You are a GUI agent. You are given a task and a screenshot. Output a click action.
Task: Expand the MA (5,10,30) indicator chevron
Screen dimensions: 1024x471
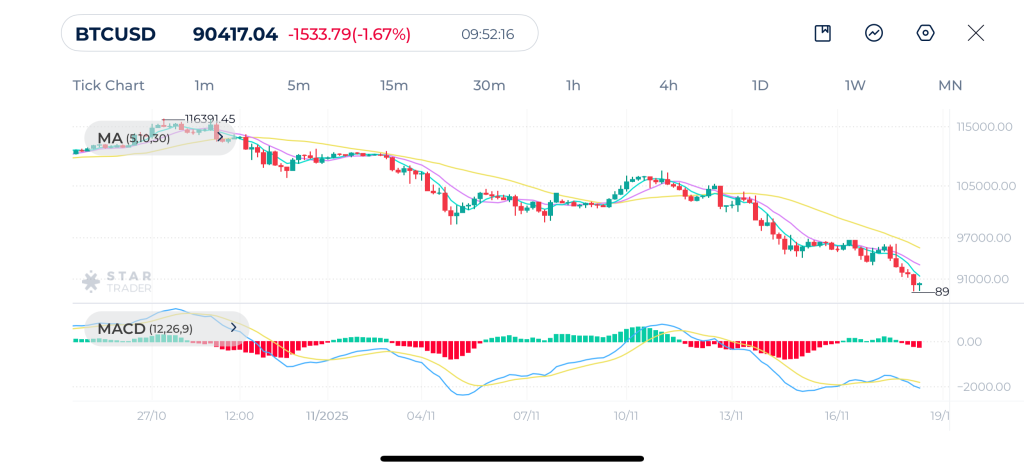(x=220, y=138)
